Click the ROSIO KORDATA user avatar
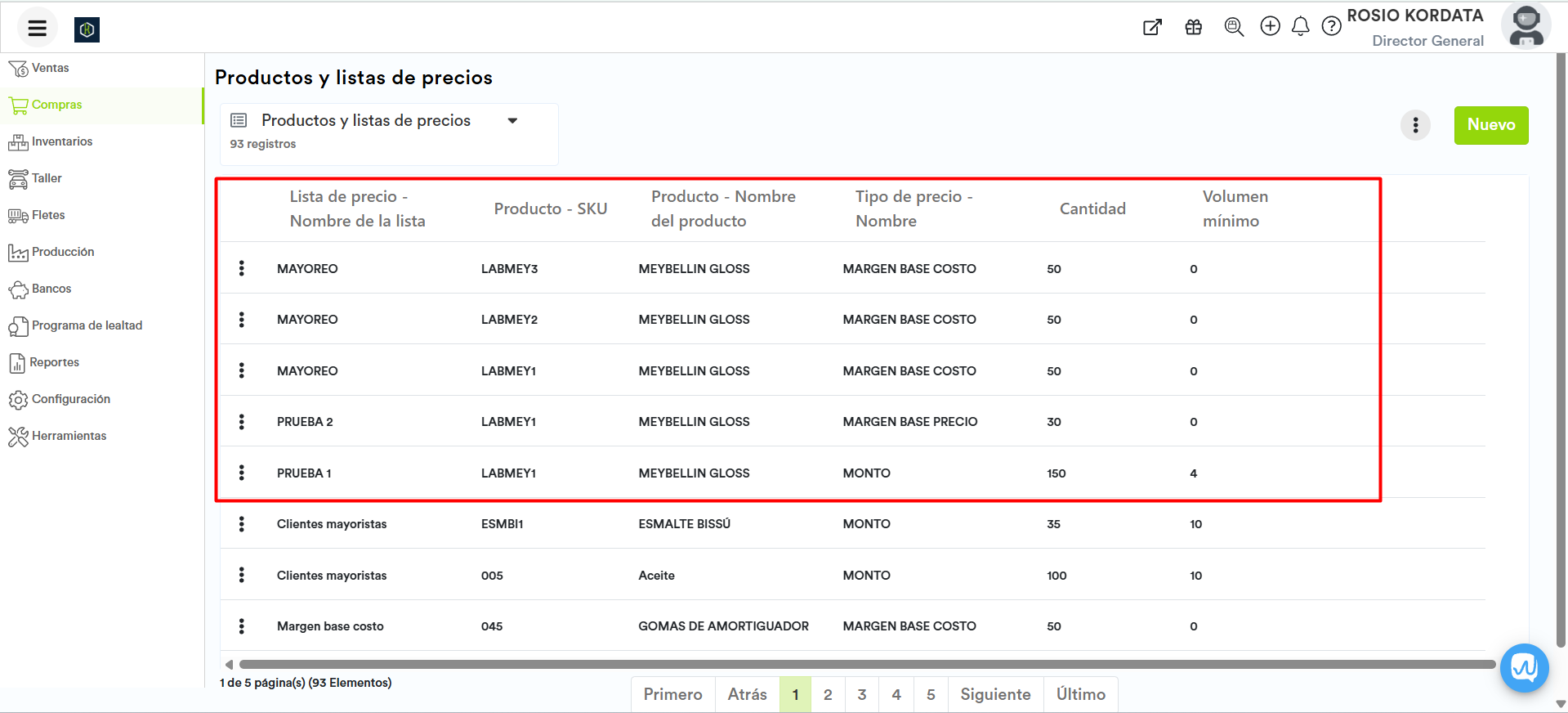 coord(1525,26)
